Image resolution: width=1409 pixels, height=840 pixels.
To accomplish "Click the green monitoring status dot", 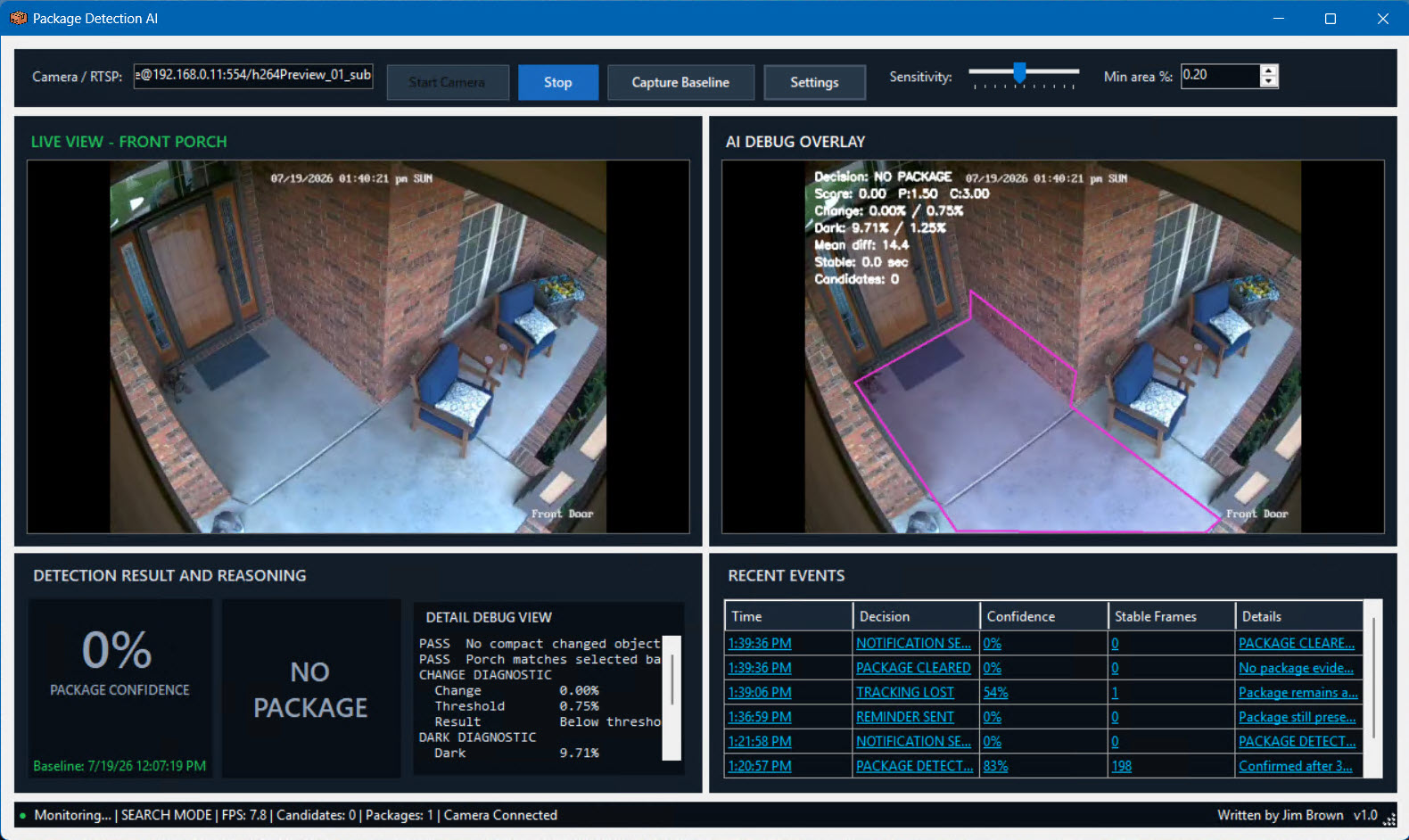I will tap(22, 815).
